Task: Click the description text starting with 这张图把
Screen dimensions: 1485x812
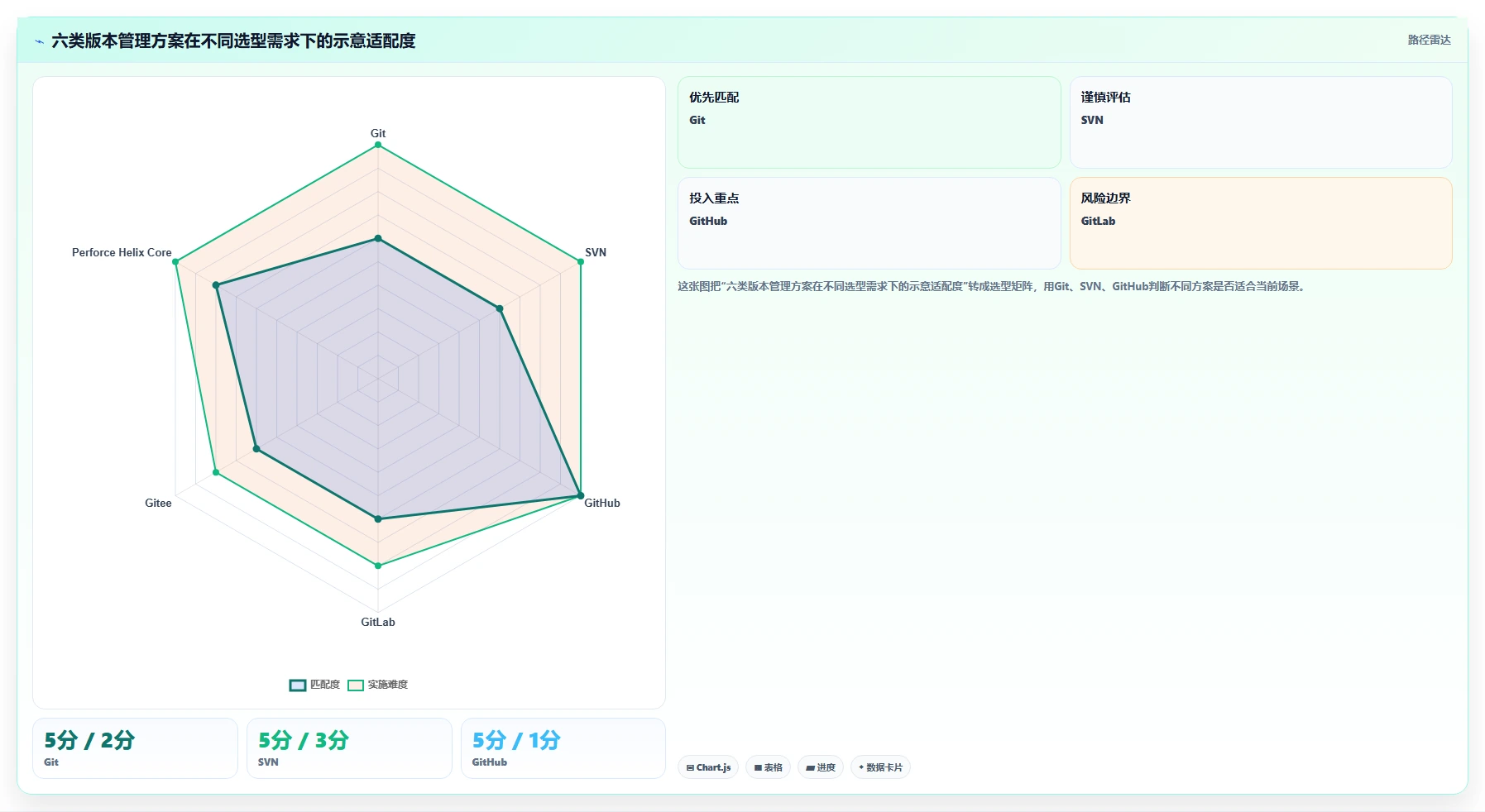Action: click(993, 286)
